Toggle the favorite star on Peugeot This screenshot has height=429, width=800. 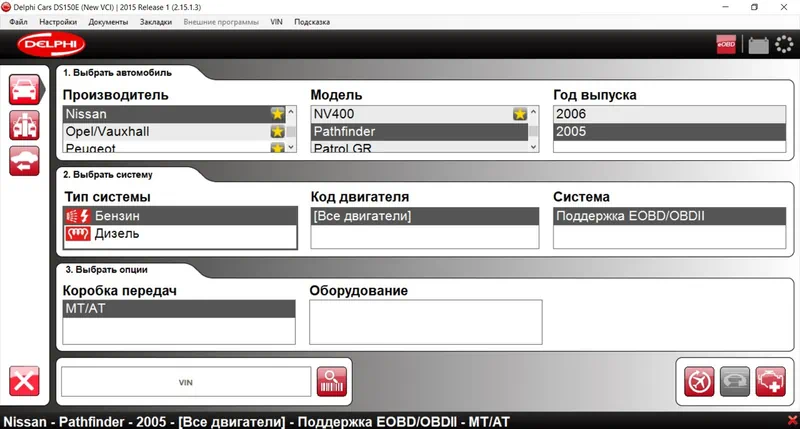278,148
